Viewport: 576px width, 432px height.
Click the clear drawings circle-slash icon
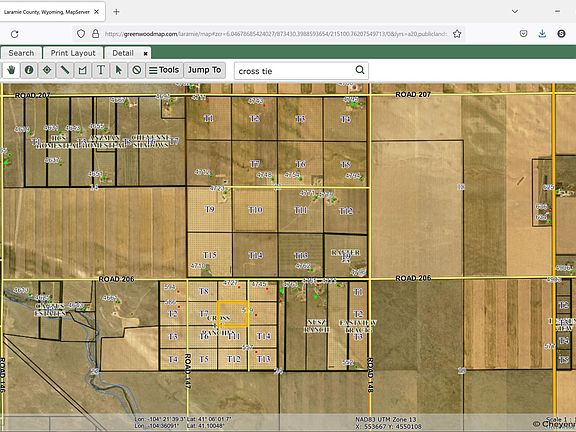pyautogui.click(x=137, y=70)
